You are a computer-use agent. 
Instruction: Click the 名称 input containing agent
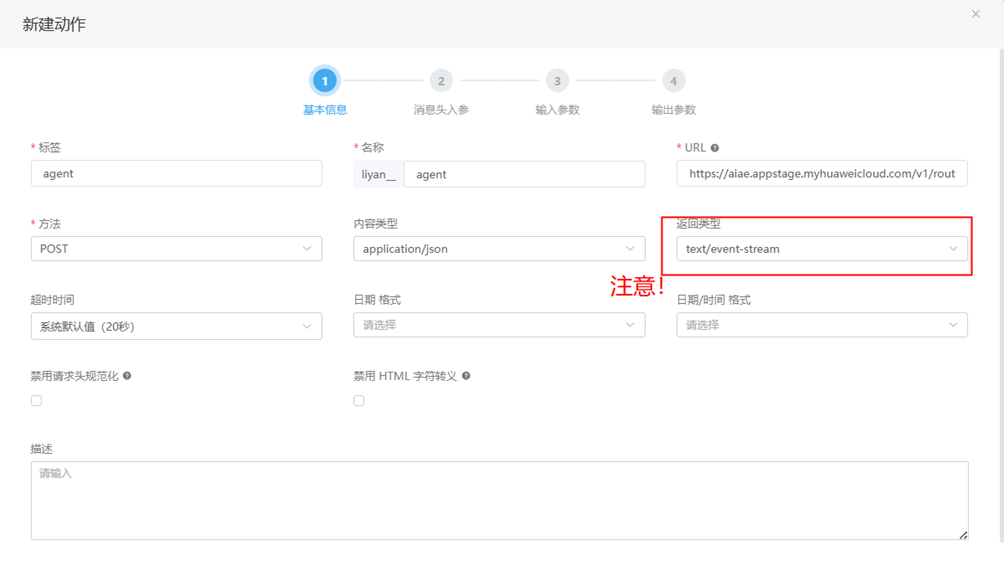(523, 174)
